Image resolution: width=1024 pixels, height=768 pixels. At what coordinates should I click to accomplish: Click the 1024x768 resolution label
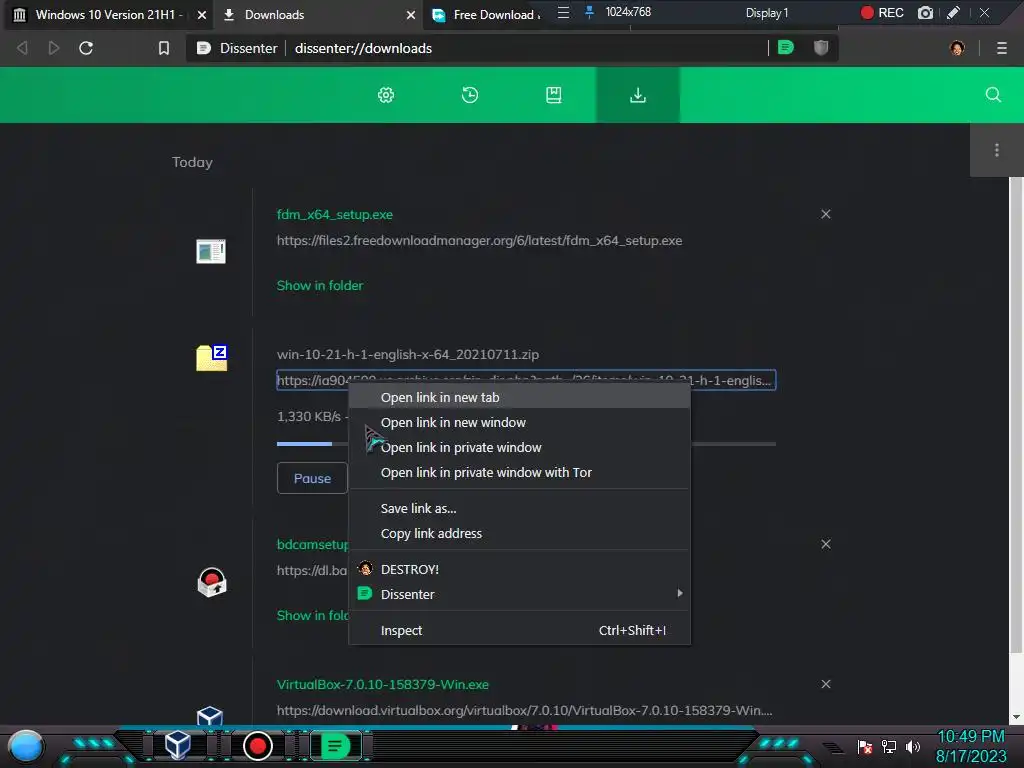(628, 12)
